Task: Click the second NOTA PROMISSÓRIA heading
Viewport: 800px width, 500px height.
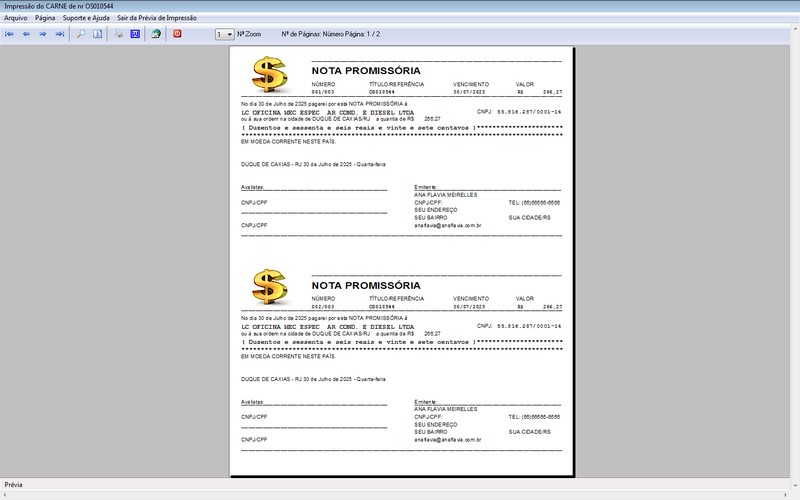Action: (x=366, y=285)
